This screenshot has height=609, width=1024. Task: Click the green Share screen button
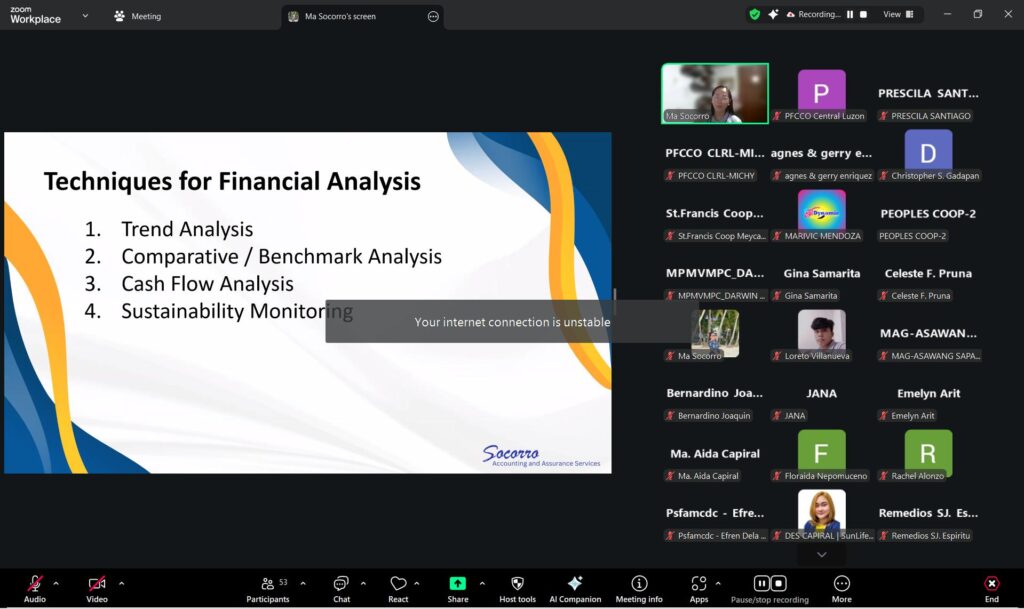(x=457, y=584)
